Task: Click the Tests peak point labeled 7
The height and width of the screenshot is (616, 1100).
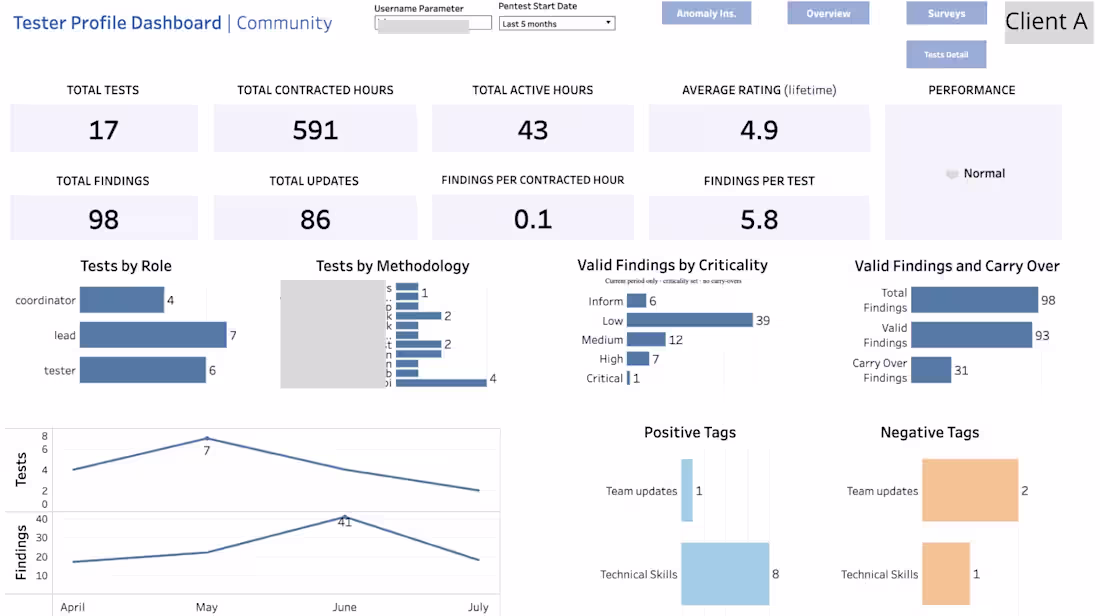Action: point(207,438)
